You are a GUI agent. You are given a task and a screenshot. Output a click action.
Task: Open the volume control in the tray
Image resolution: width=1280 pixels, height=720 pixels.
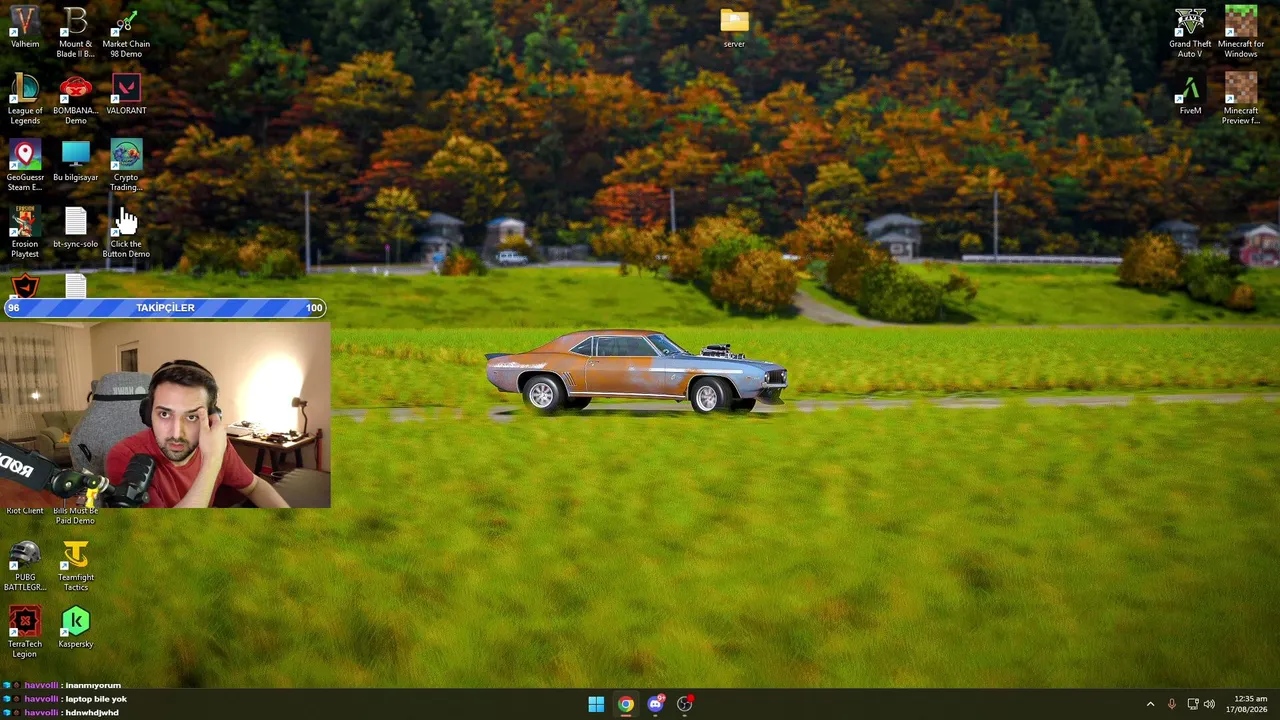1210,704
